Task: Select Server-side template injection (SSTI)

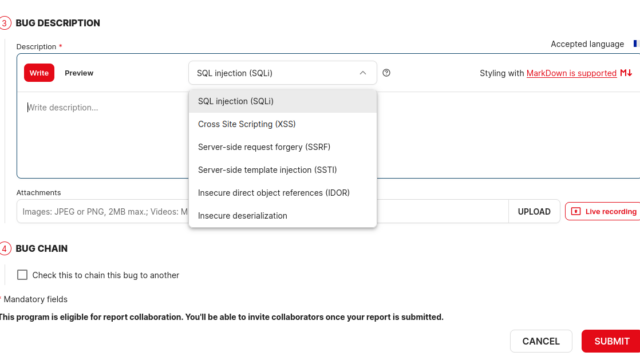Action: point(282,170)
